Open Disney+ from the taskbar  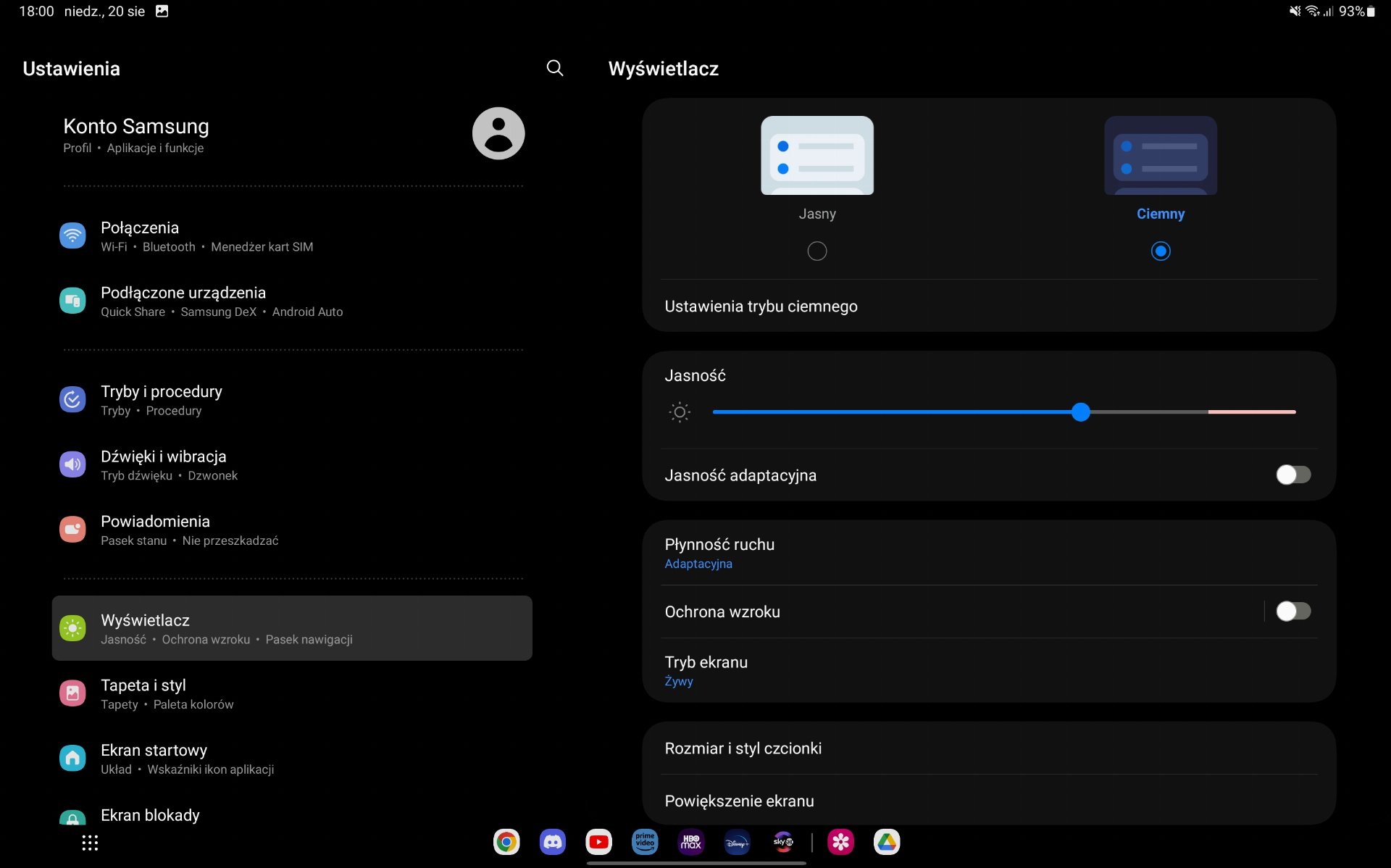(x=737, y=842)
